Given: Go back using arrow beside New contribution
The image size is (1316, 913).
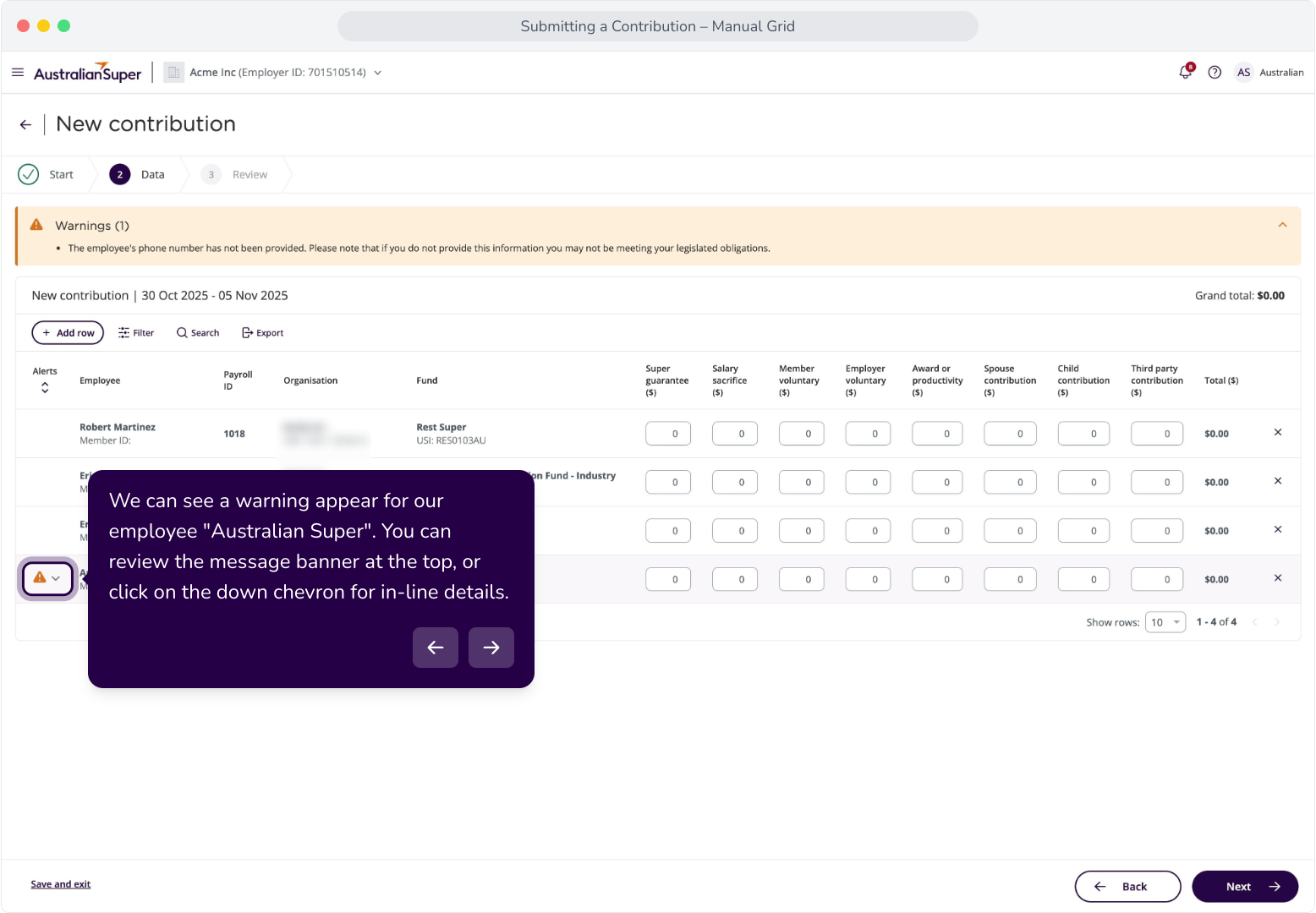Looking at the screenshot, I should 25,124.
